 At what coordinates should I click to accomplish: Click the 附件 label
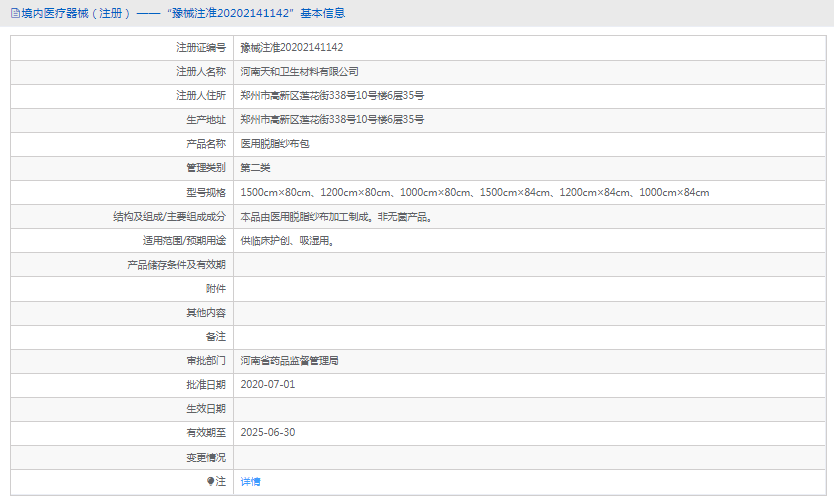coord(215,288)
